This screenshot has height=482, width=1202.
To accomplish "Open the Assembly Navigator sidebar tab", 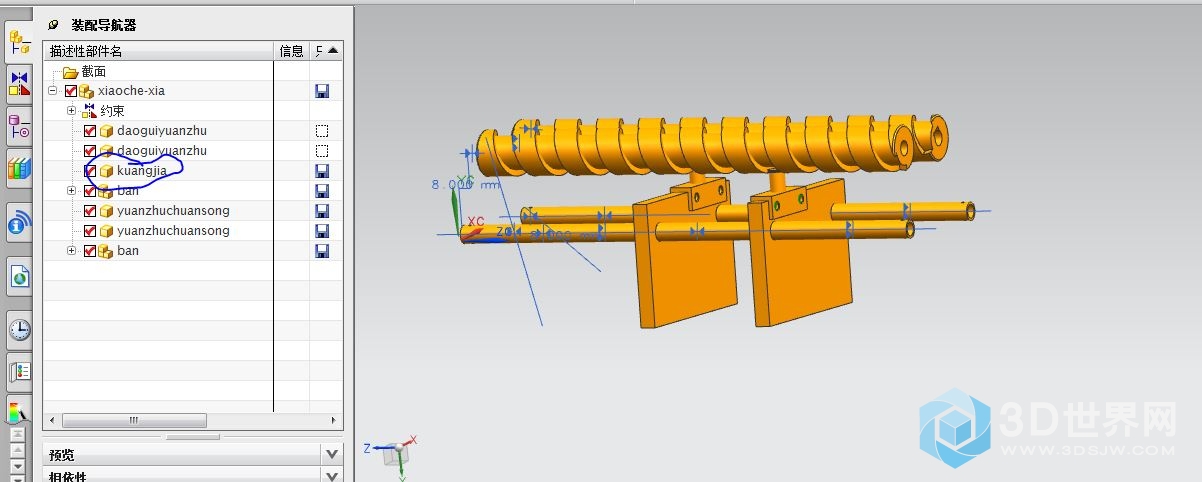I will coord(19,42).
